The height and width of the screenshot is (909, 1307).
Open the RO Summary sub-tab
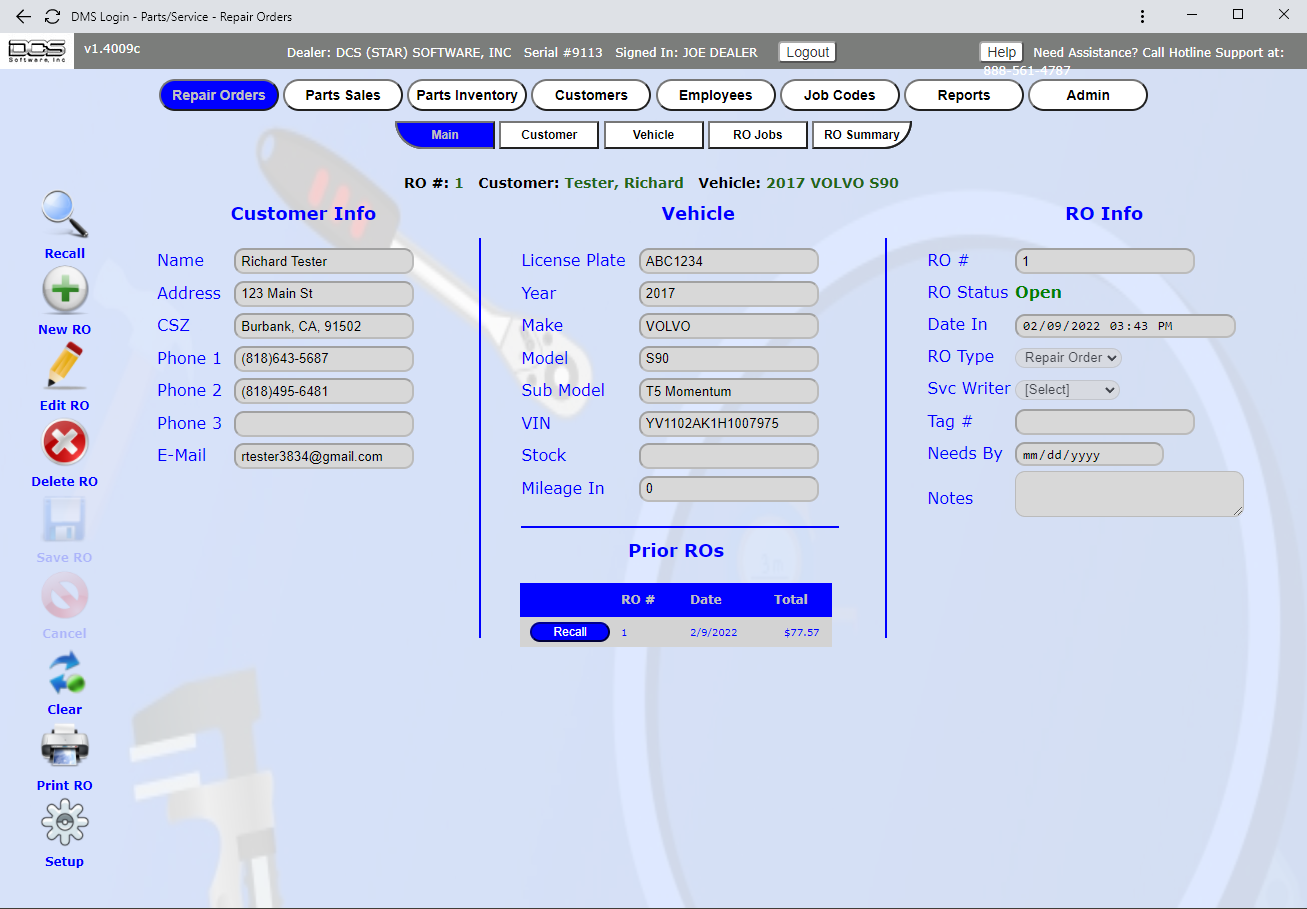pyautogui.click(x=861, y=135)
